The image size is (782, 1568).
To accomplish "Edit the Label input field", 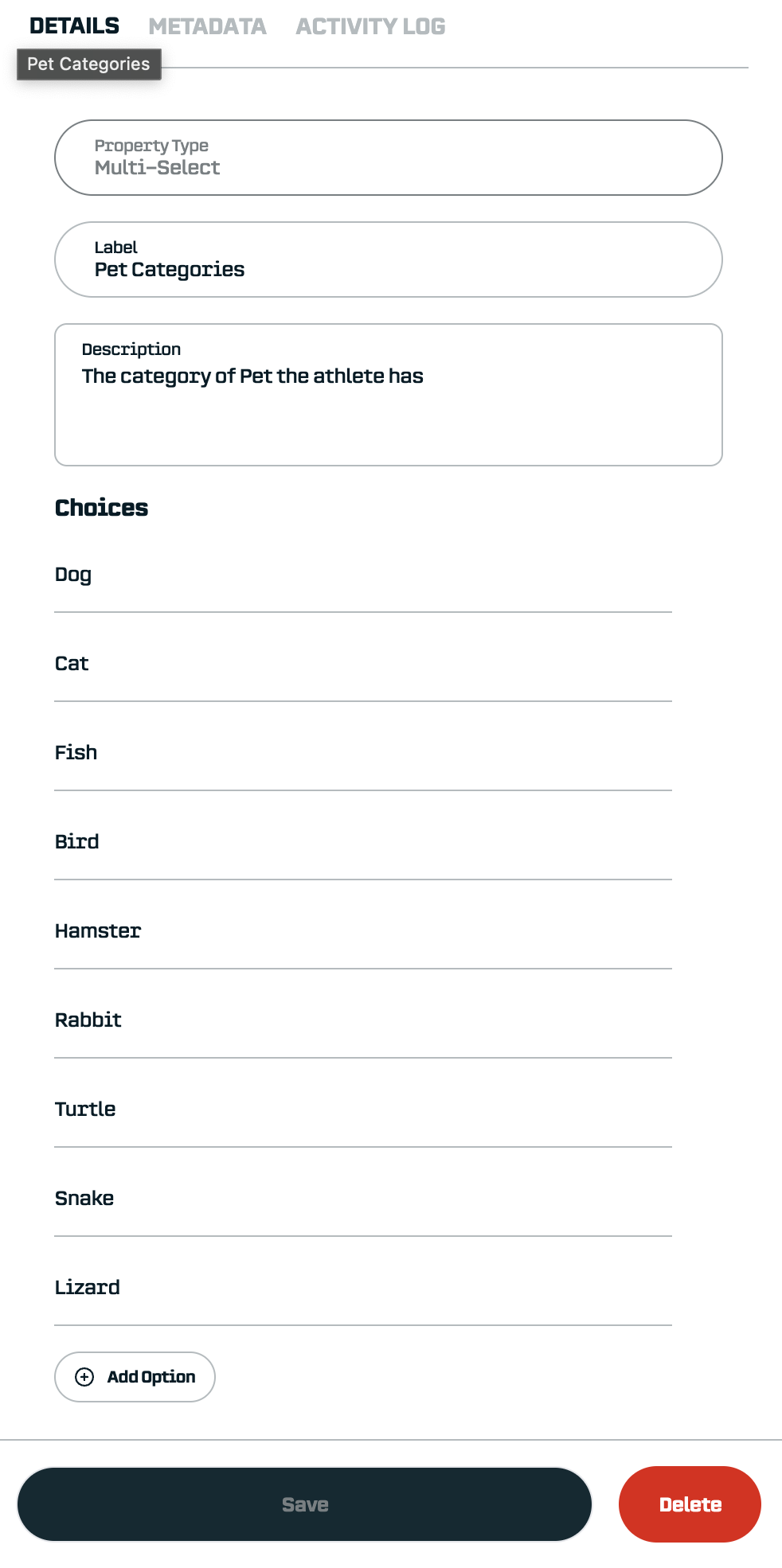I will (x=388, y=269).
